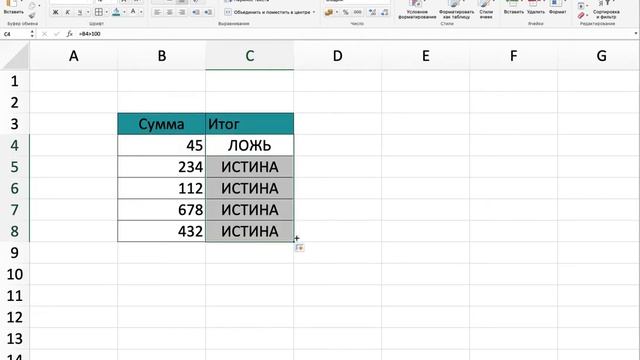Click the cell borders icon
640x360 pixels.
(x=98, y=12)
